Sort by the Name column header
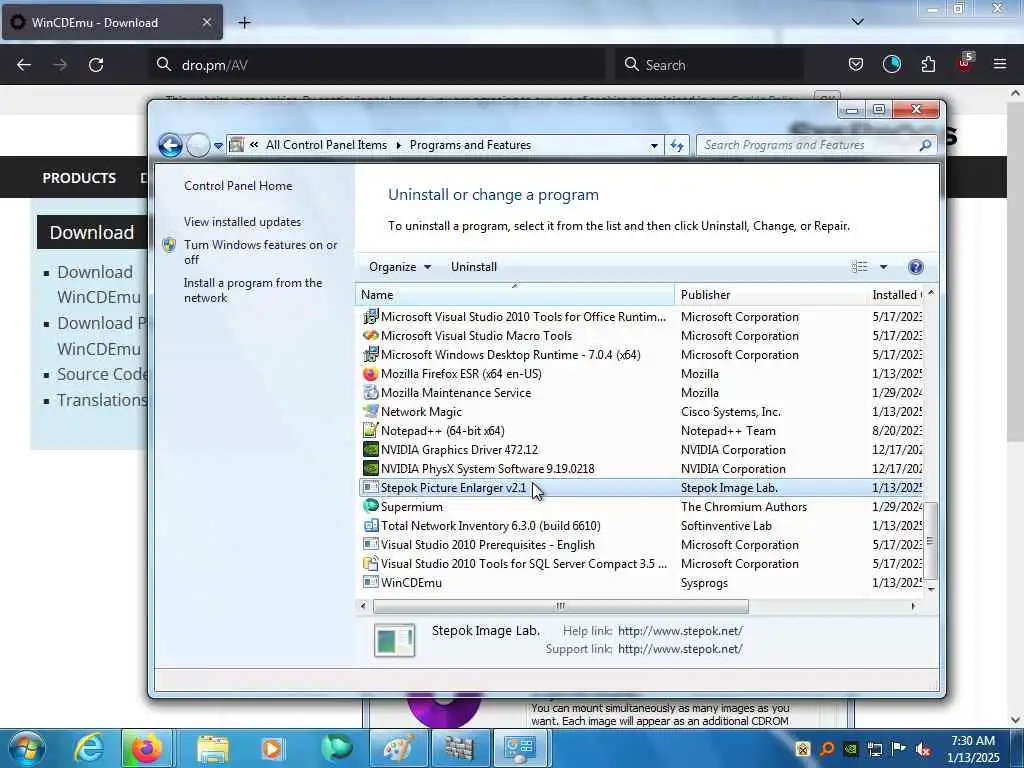 tap(515, 295)
